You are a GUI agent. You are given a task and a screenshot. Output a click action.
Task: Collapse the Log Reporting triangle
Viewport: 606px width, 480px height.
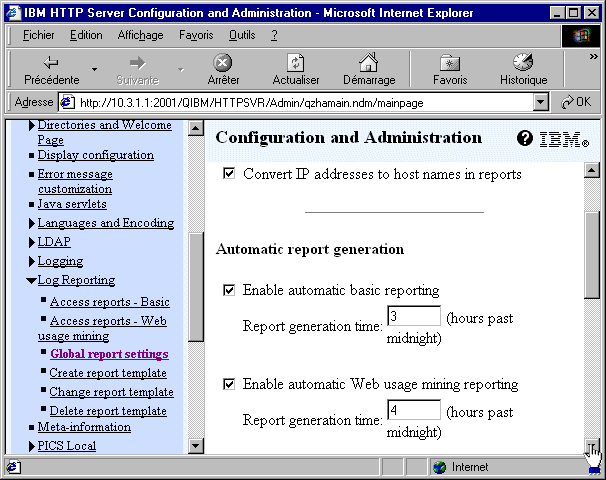click(x=31, y=281)
